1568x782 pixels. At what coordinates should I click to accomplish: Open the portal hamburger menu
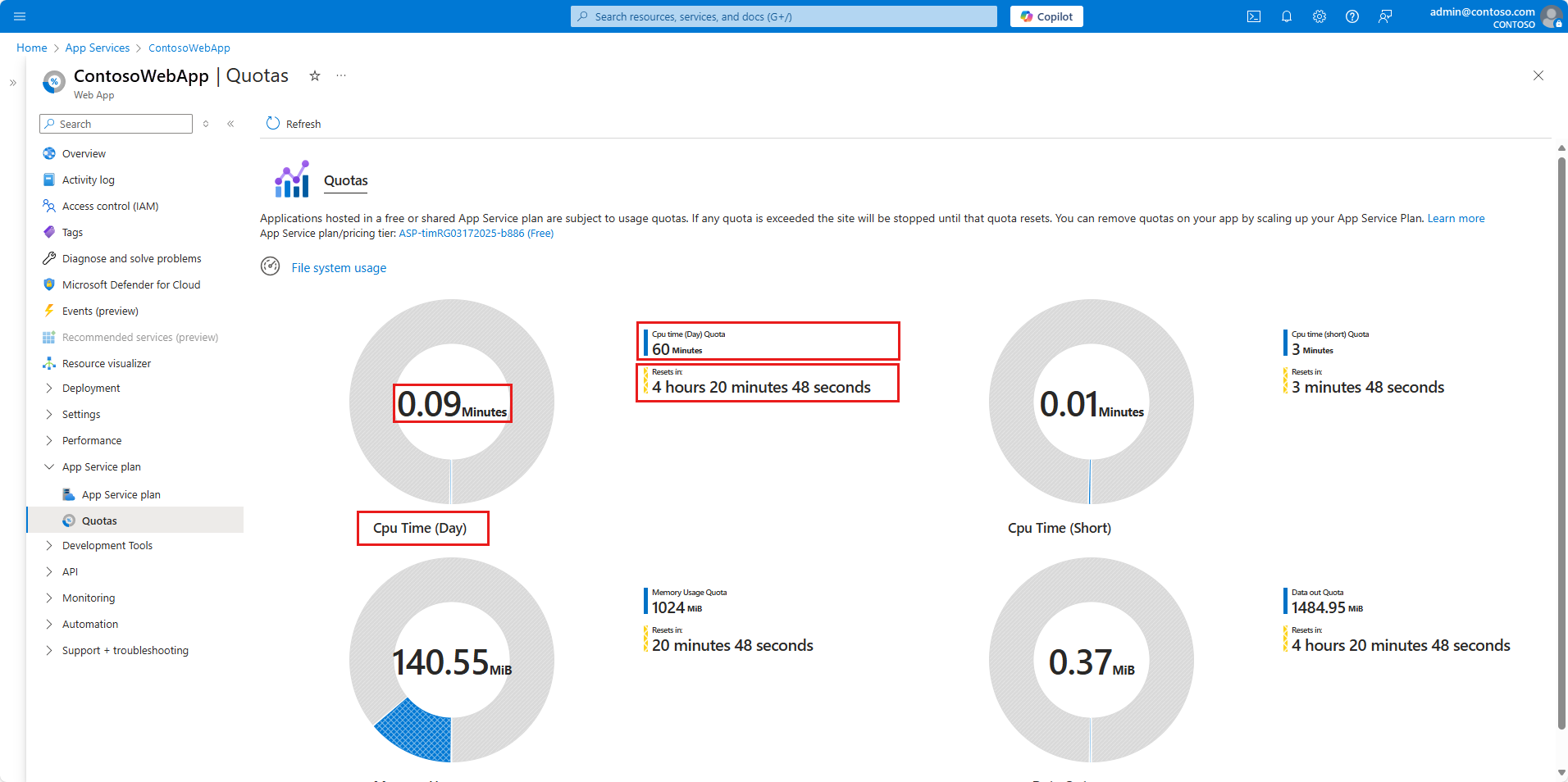coord(21,16)
